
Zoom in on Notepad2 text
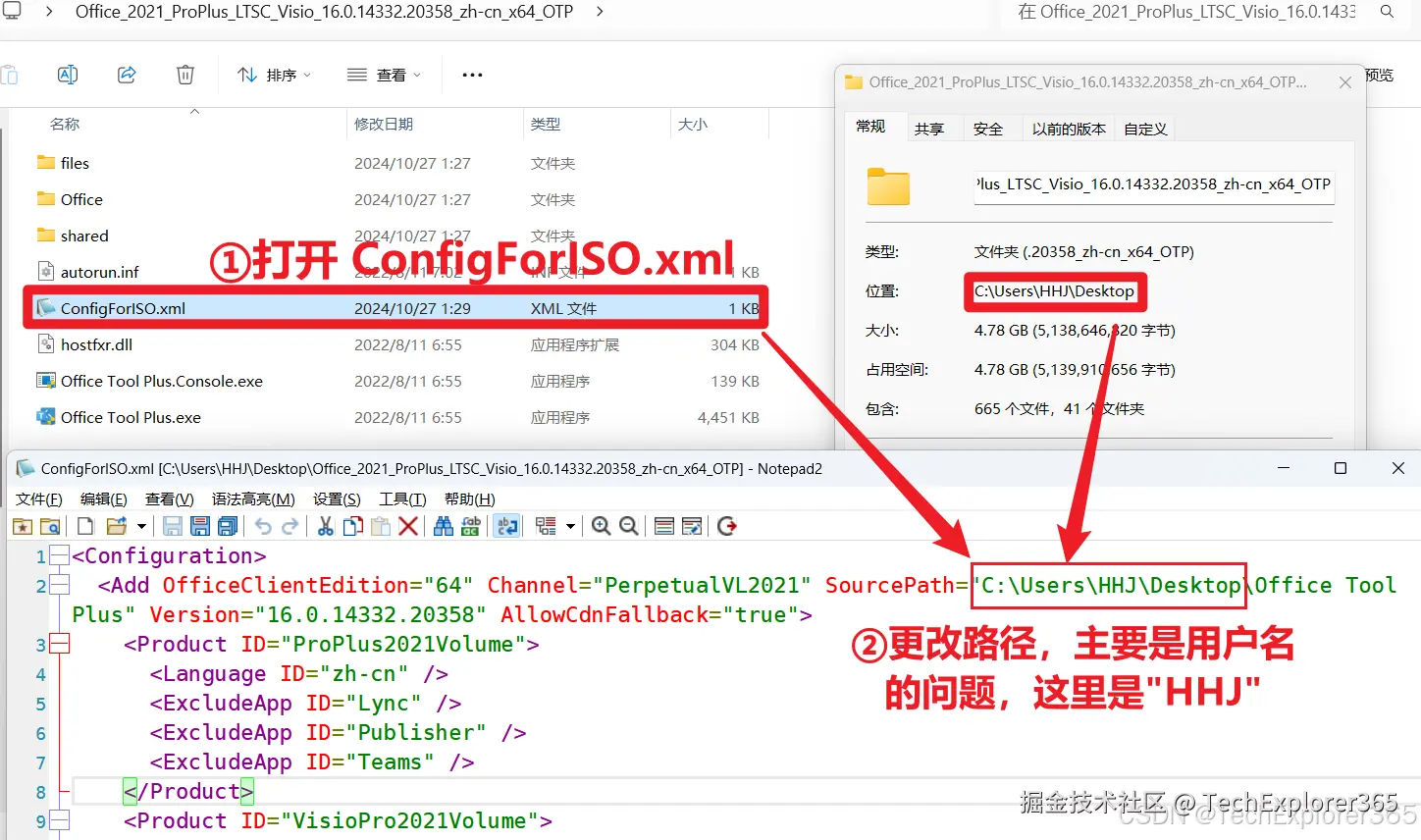pos(602,527)
